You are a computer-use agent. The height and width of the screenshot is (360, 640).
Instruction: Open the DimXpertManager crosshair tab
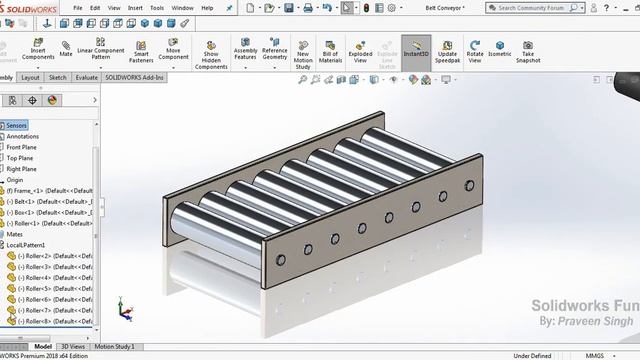32,100
